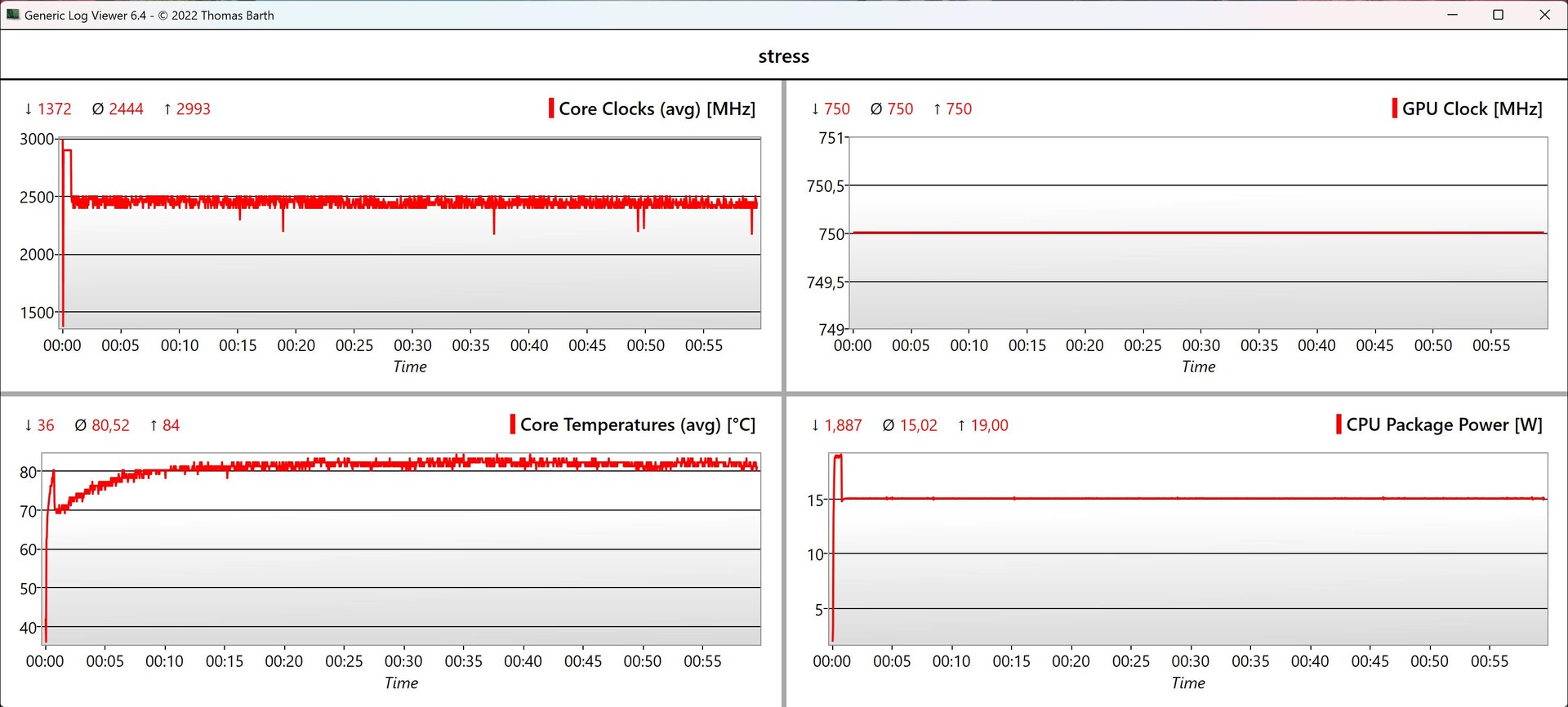Click the GPU Clock average value 750

[900, 109]
